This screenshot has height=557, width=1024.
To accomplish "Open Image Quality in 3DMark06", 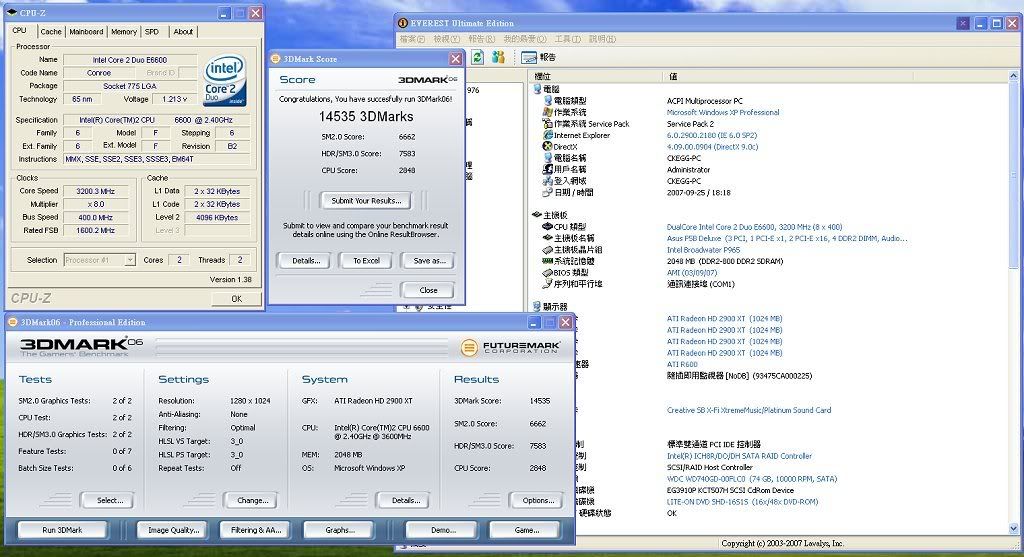I will tap(173, 530).
